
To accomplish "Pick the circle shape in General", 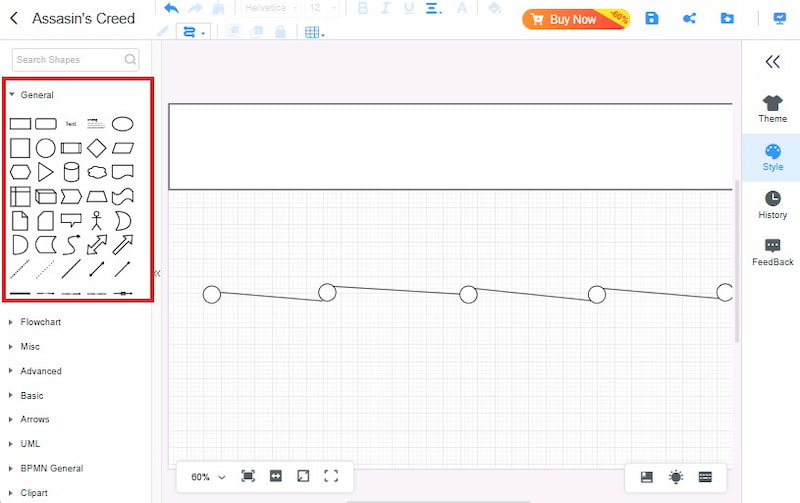I will (x=45, y=148).
